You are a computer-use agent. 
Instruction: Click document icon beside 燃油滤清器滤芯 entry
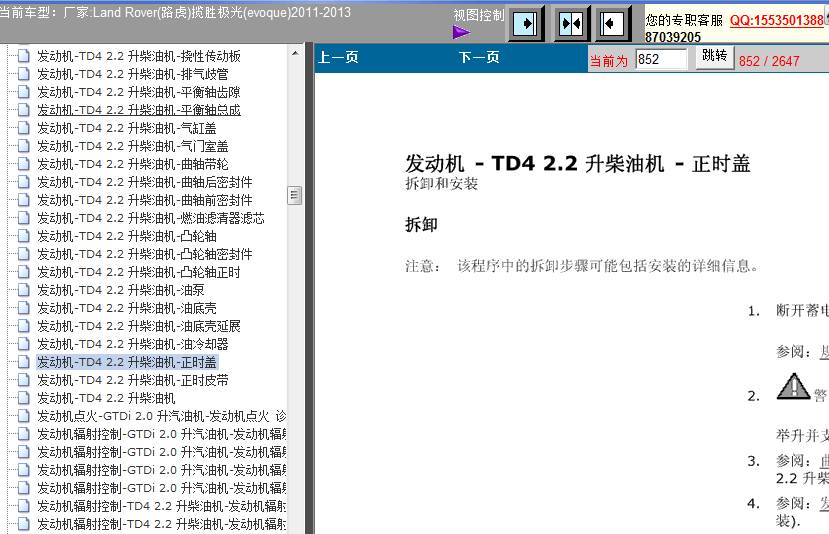point(23,218)
